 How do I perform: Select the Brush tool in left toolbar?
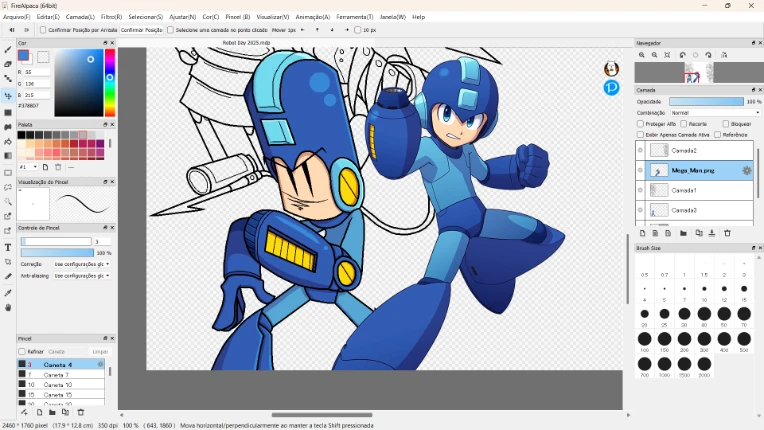click(8, 50)
